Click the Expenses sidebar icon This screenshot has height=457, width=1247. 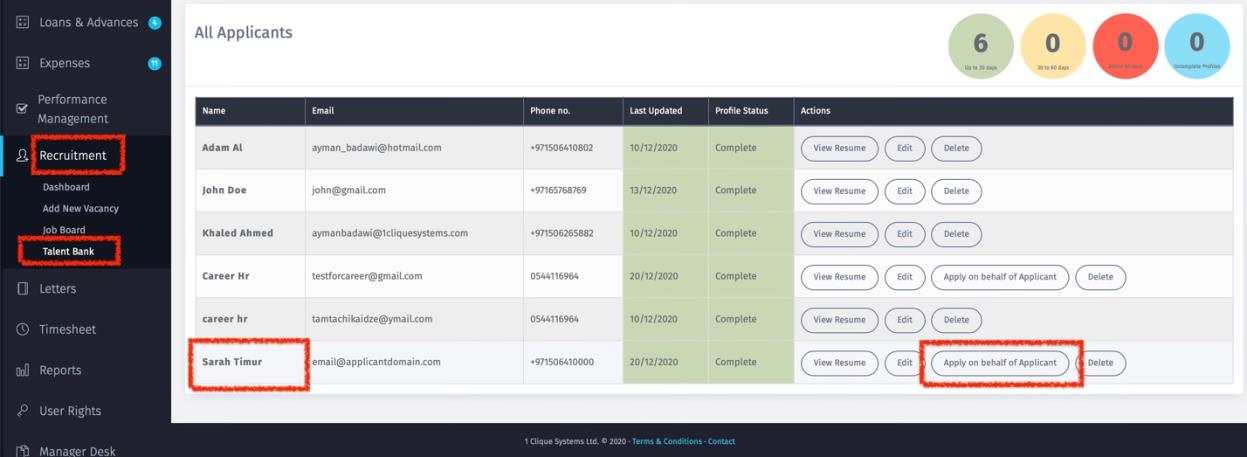[x=22, y=64]
